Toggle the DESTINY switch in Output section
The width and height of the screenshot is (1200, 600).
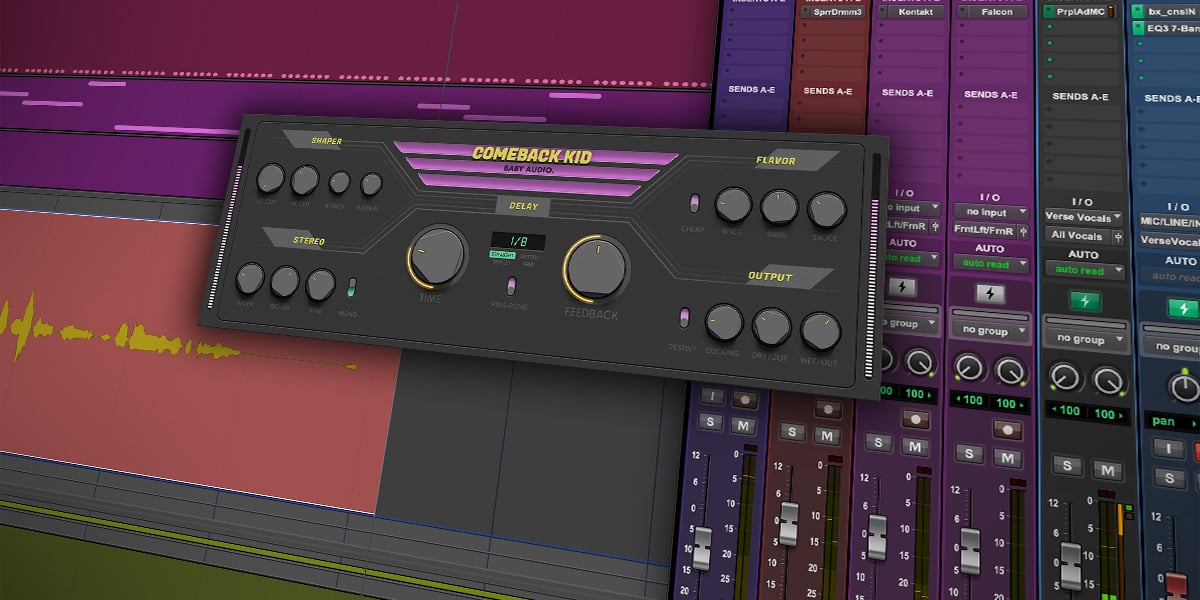pos(684,318)
